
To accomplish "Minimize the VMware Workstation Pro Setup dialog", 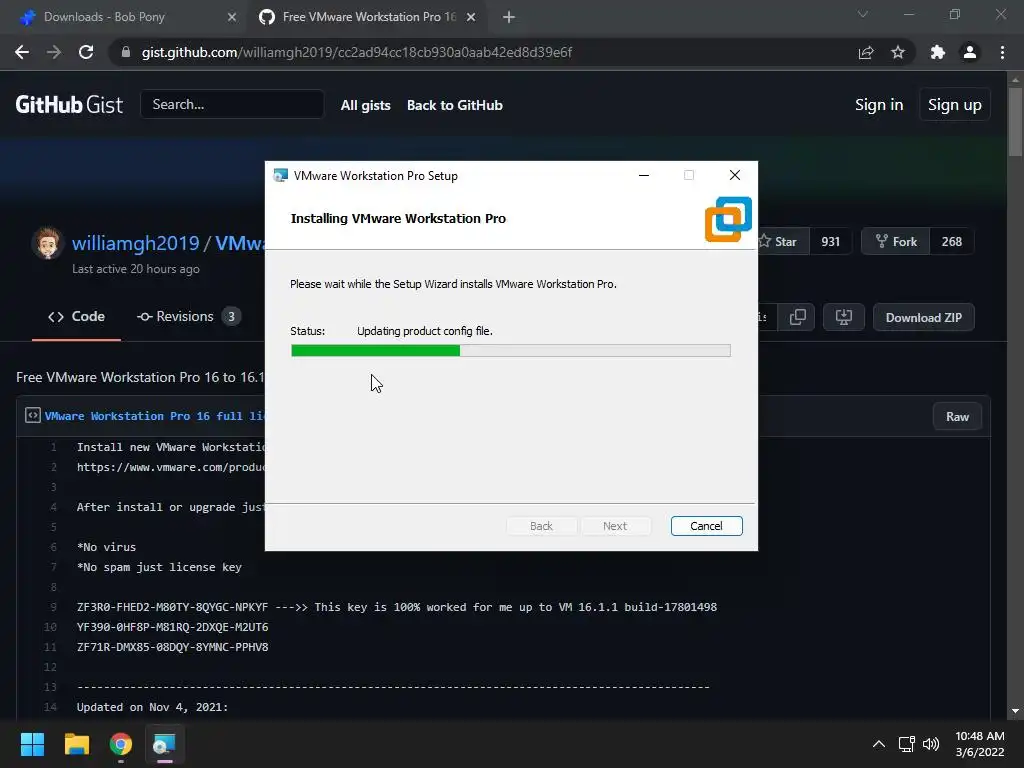I will 643,175.
